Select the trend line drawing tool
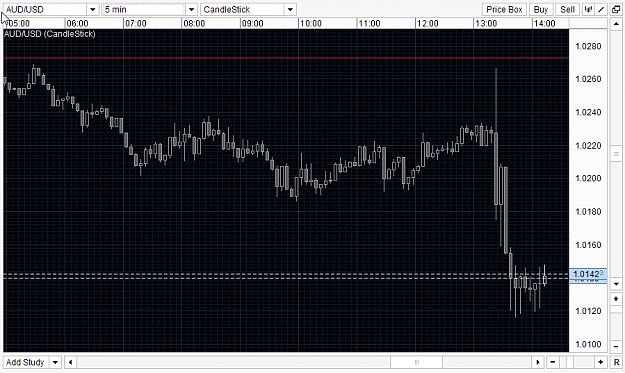The width and height of the screenshot is (625, 373). [601, 9]
